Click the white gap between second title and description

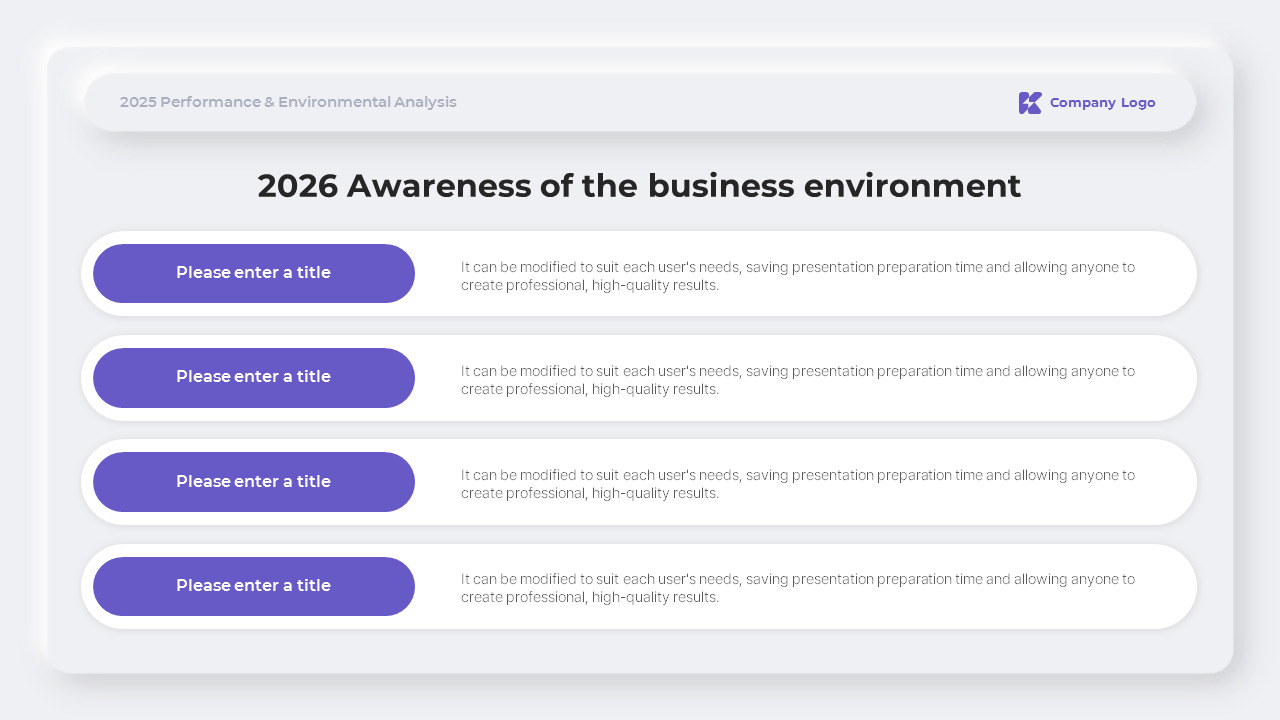coord(437,378)
